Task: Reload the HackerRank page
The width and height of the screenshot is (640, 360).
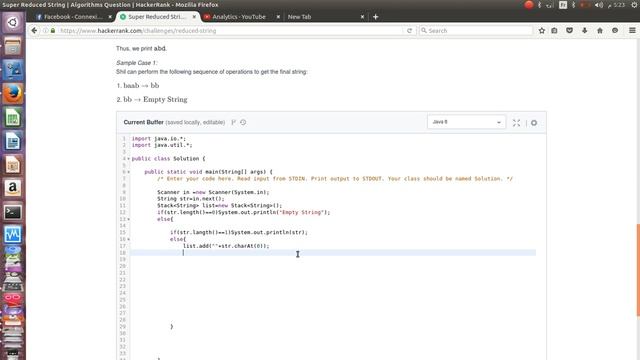Action: point(409,31)
